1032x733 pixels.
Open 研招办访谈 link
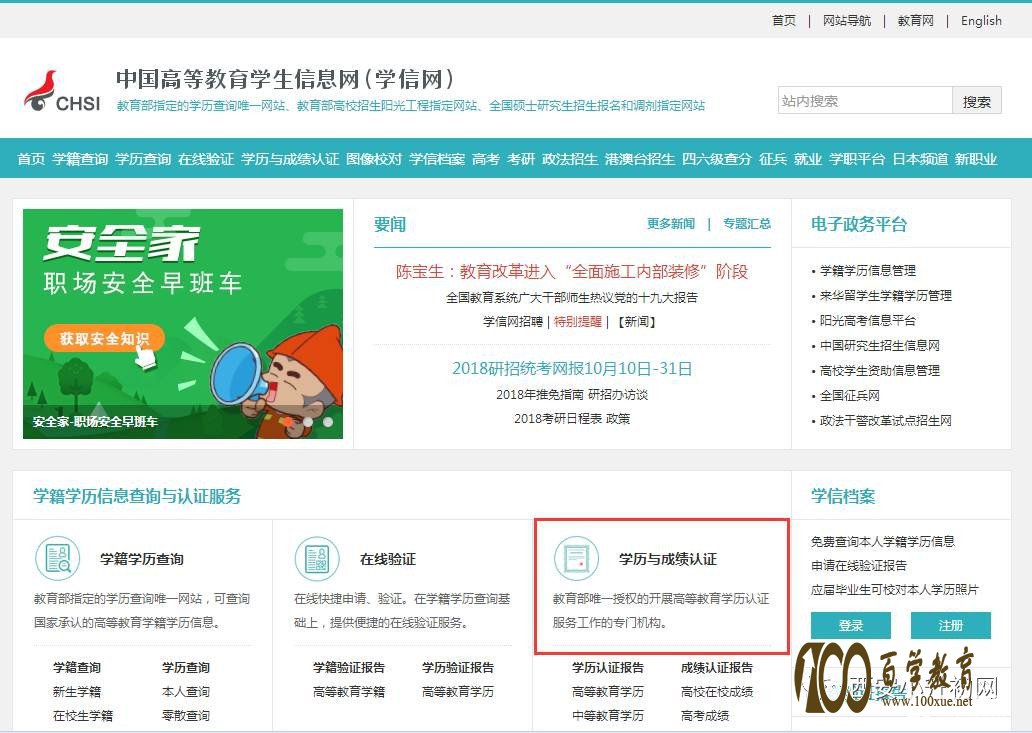tap(618, 394)
